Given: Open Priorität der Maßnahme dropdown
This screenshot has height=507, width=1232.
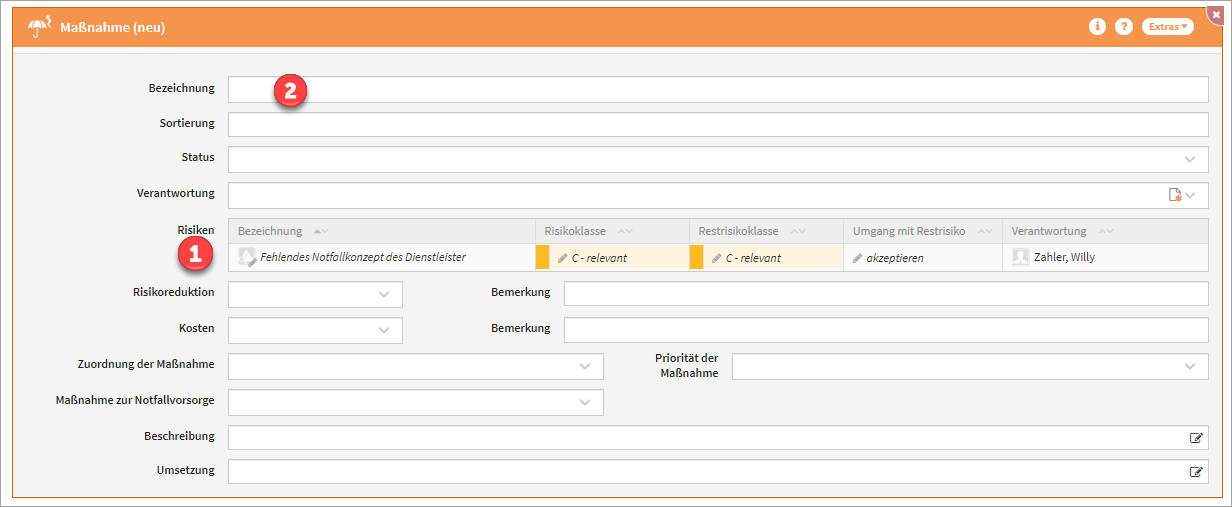Looking at the screenshot, I should (1189, 367).
